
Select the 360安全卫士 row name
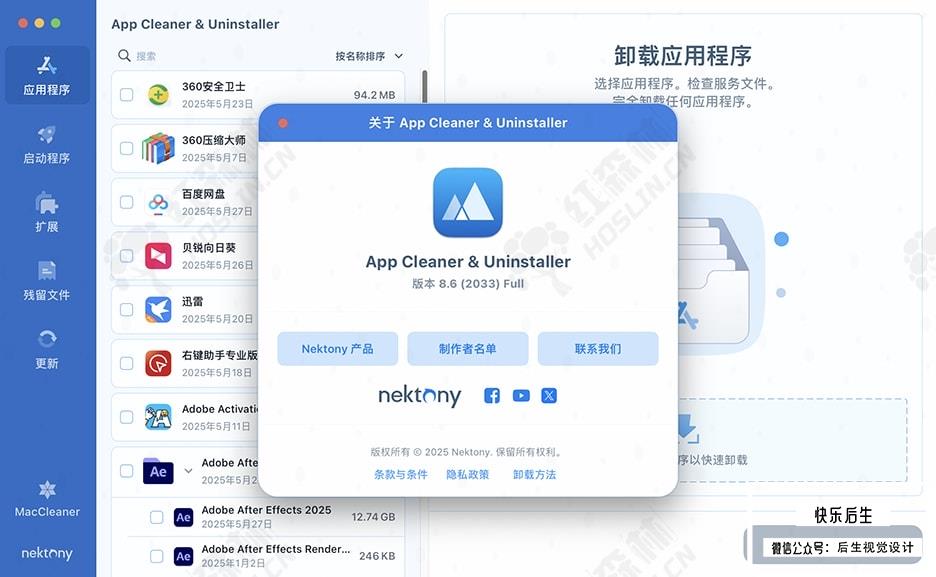(x=214, y=87)
